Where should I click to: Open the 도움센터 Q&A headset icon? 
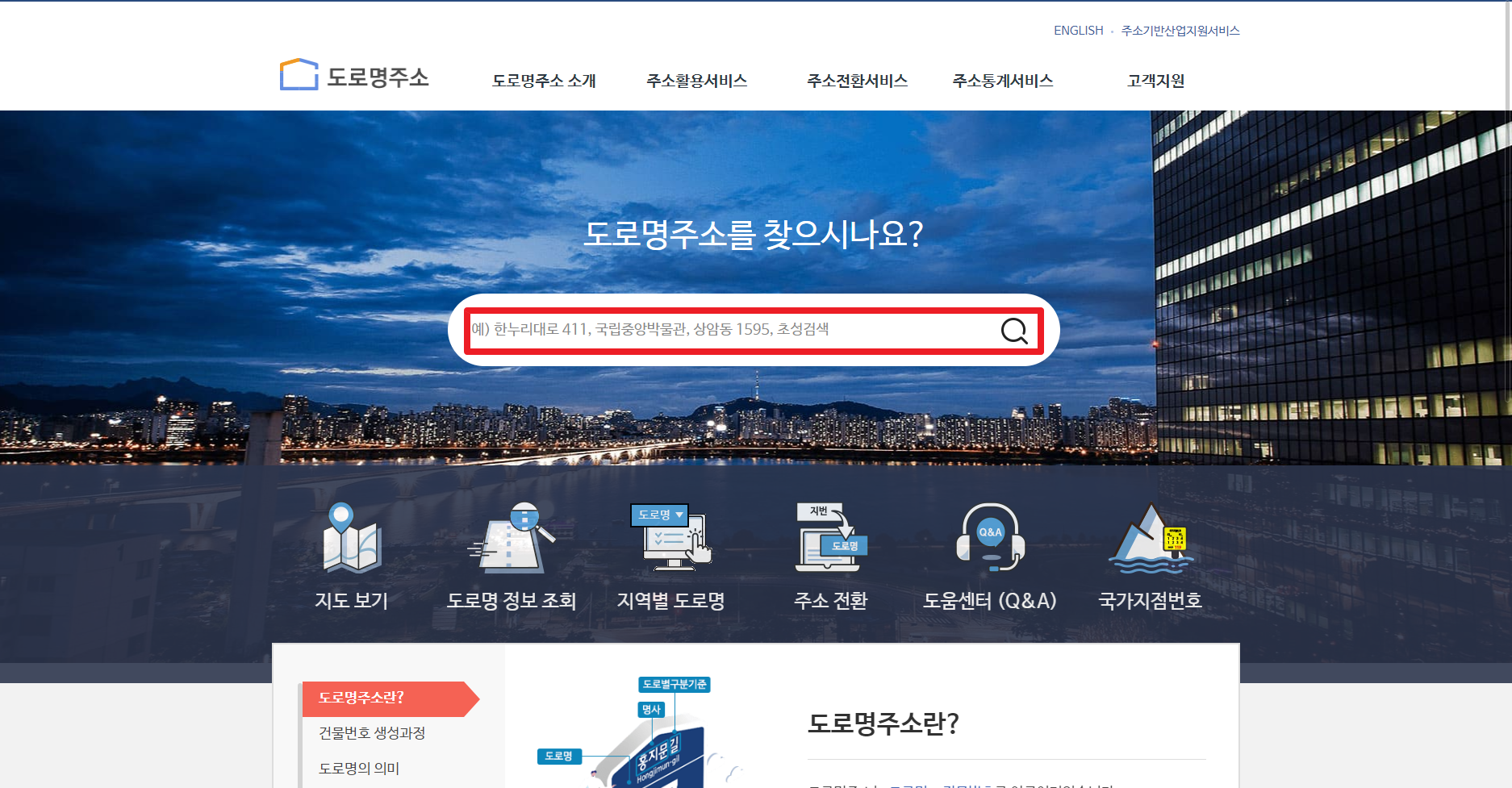coord(991,538)
